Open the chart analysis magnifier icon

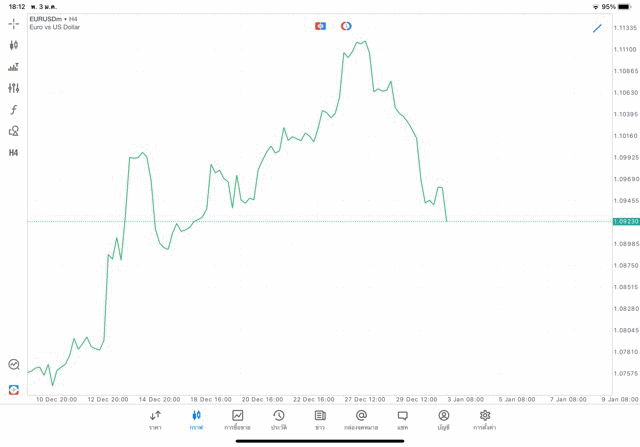pyautogui.click(x=14, y=365)
